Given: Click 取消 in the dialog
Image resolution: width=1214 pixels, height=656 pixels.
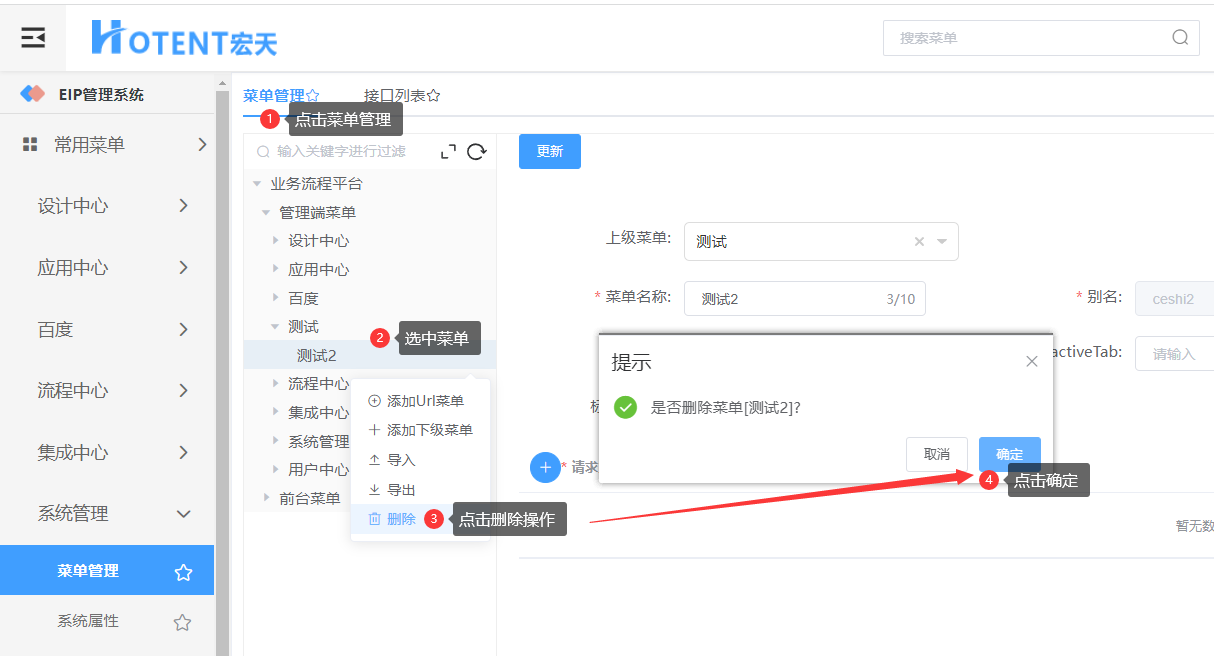Looking at the screenshot, I should pos(936,454).
